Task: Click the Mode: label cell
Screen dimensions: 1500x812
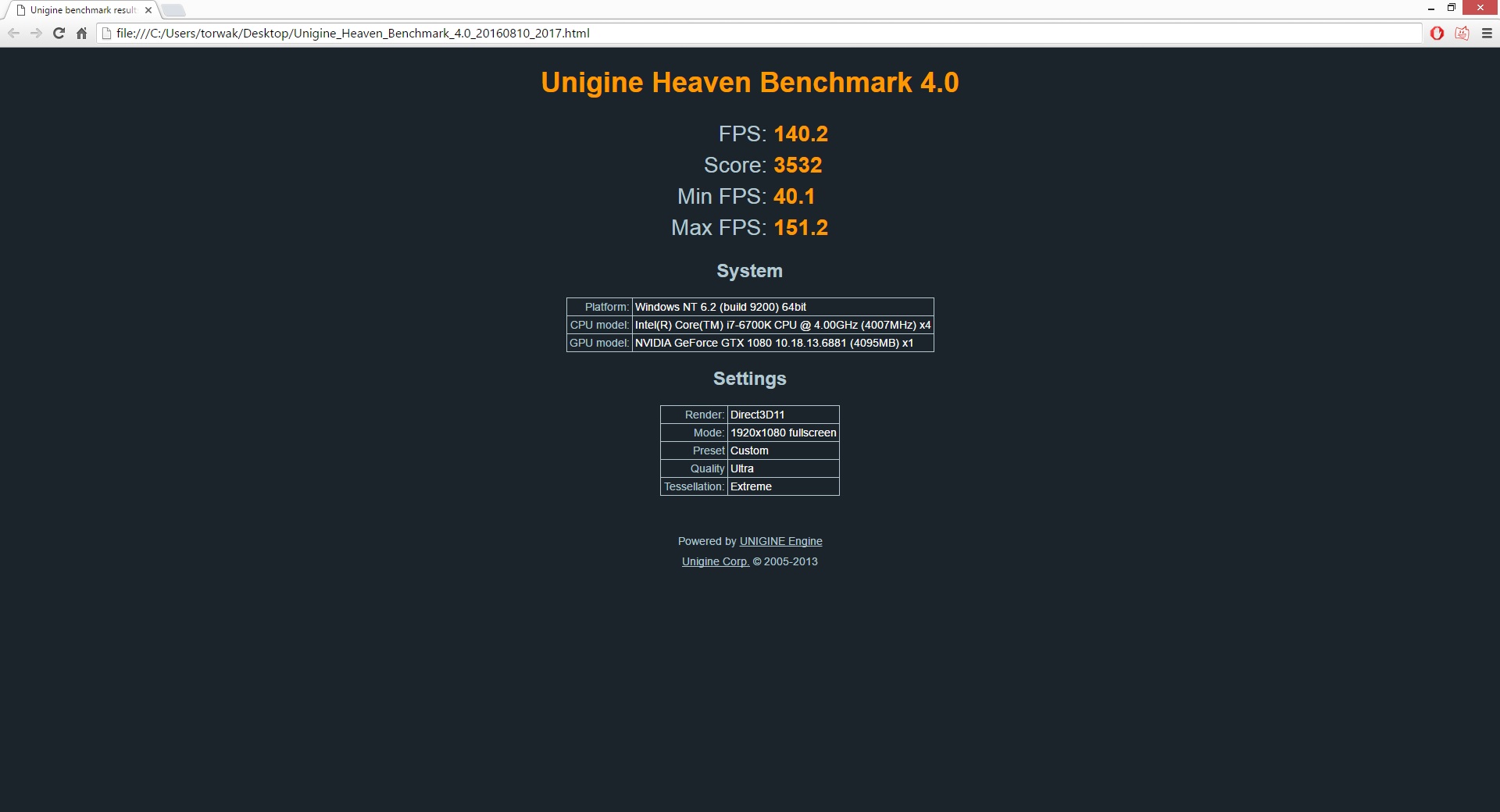Action: click(x=694, y=433)
